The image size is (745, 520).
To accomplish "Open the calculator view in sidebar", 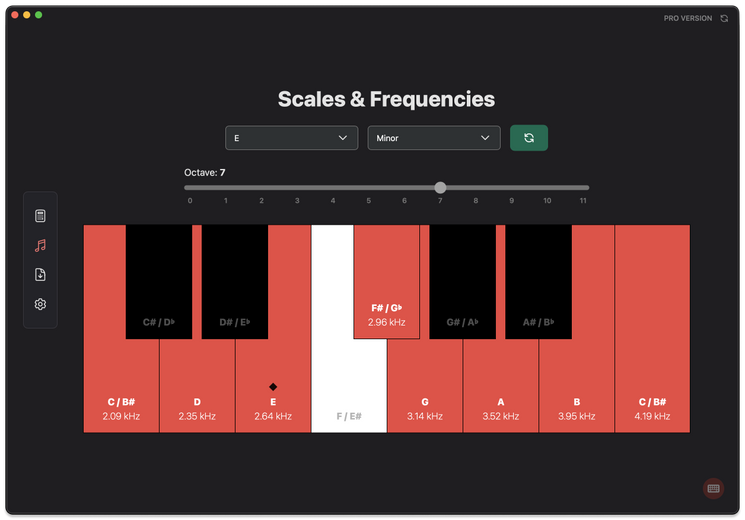I will 41,216.
